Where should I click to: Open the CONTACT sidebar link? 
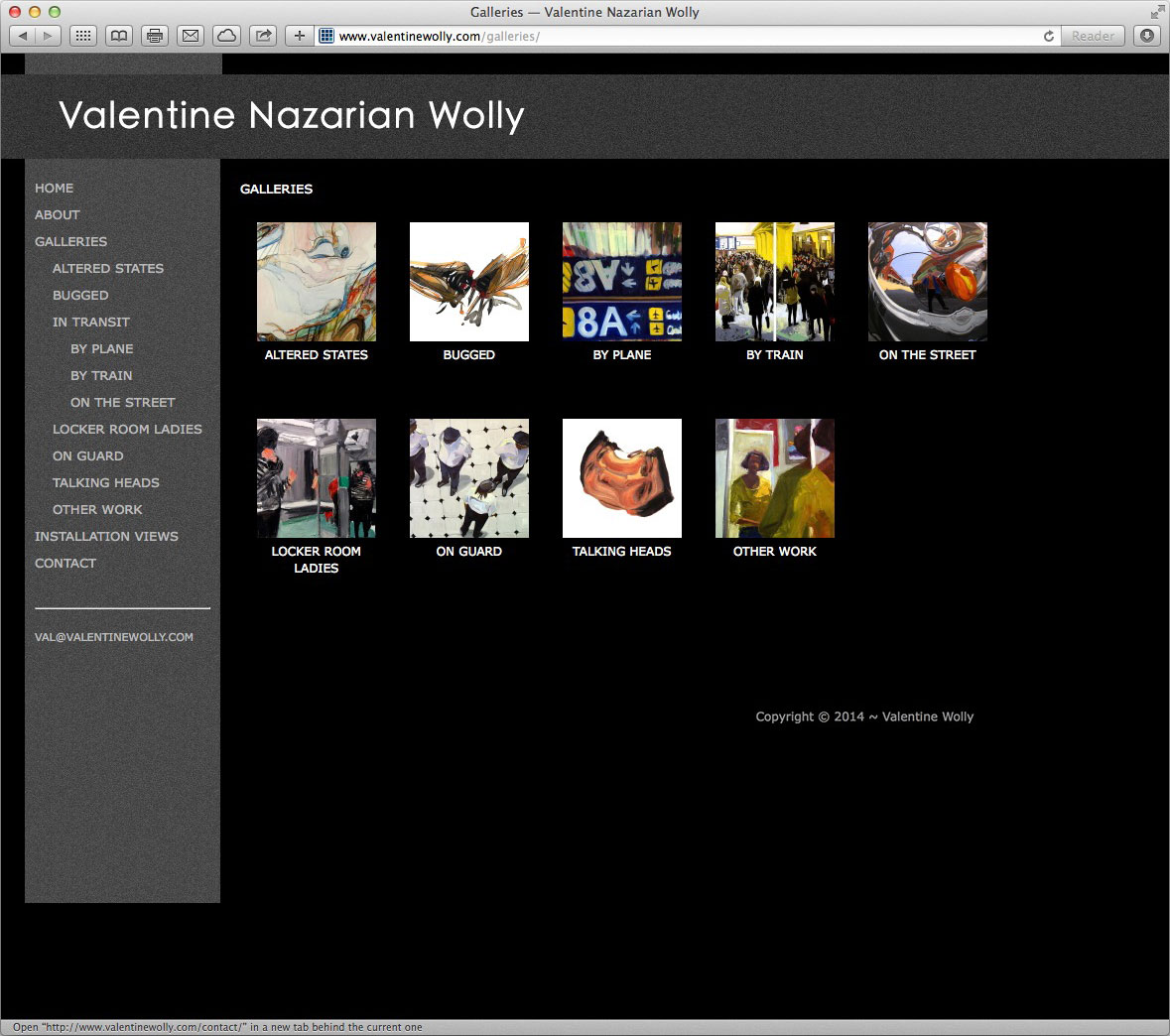pyautogui.click(x=65, y=563)
